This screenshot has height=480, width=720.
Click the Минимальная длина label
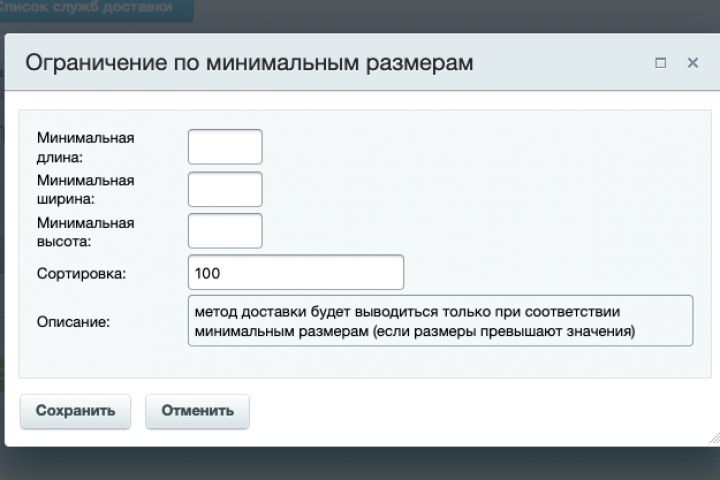tap(85, 147)
